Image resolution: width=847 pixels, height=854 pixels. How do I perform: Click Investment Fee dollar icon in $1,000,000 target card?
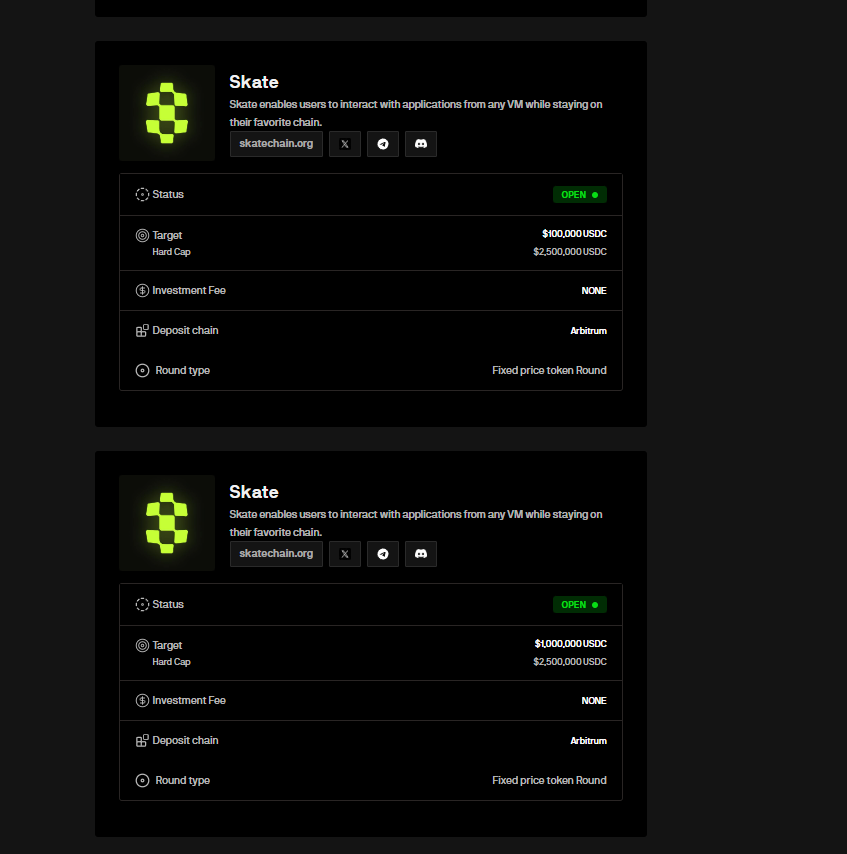pyautogui.click(x=142, y=700)
